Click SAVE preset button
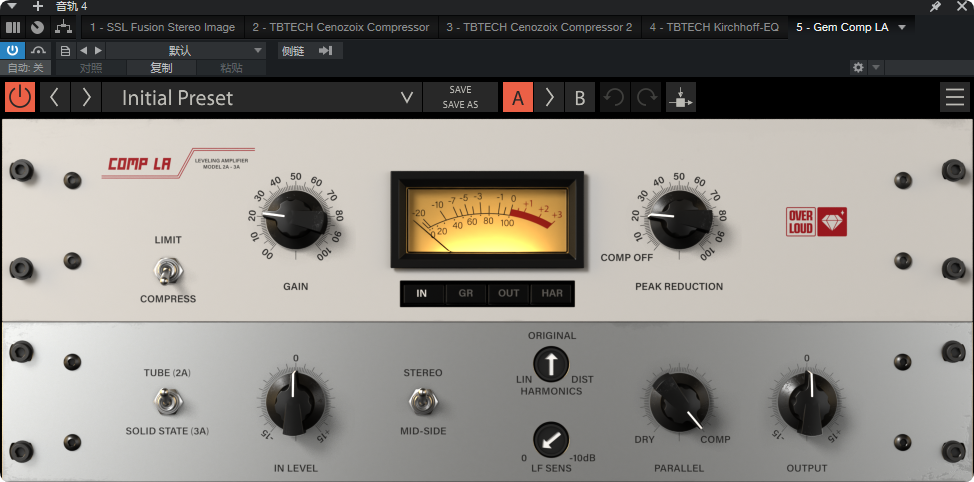The image size is (974, 482). click(460, 89)
